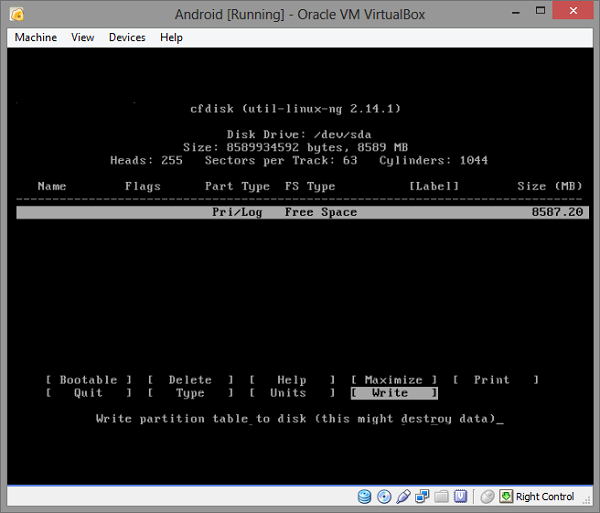Click the Heads: 255 text
The image size is (600, 513).
146,160
